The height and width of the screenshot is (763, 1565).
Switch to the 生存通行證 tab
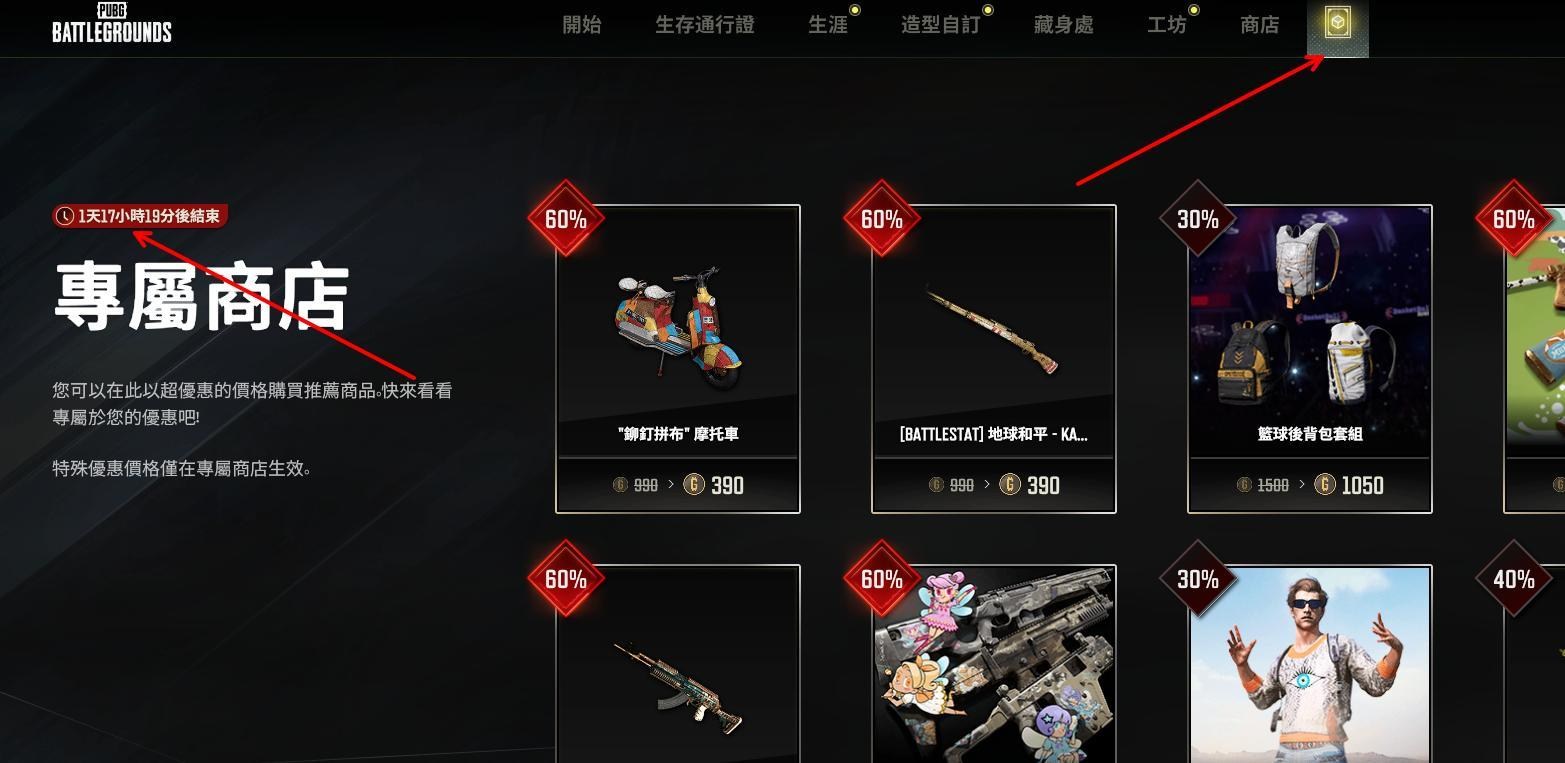[705, 25]
